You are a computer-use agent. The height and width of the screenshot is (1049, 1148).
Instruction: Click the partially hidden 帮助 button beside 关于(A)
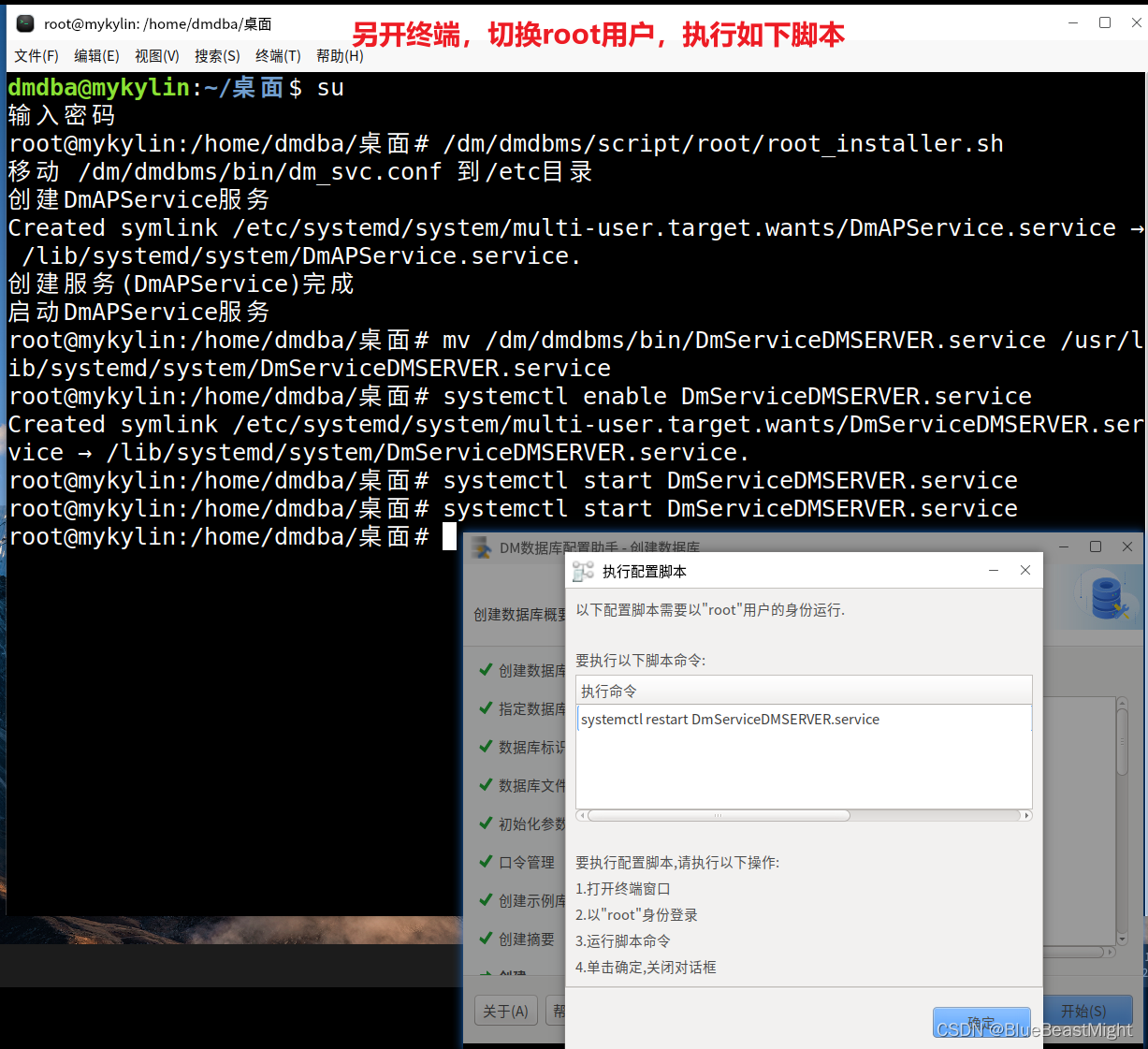556,1011
